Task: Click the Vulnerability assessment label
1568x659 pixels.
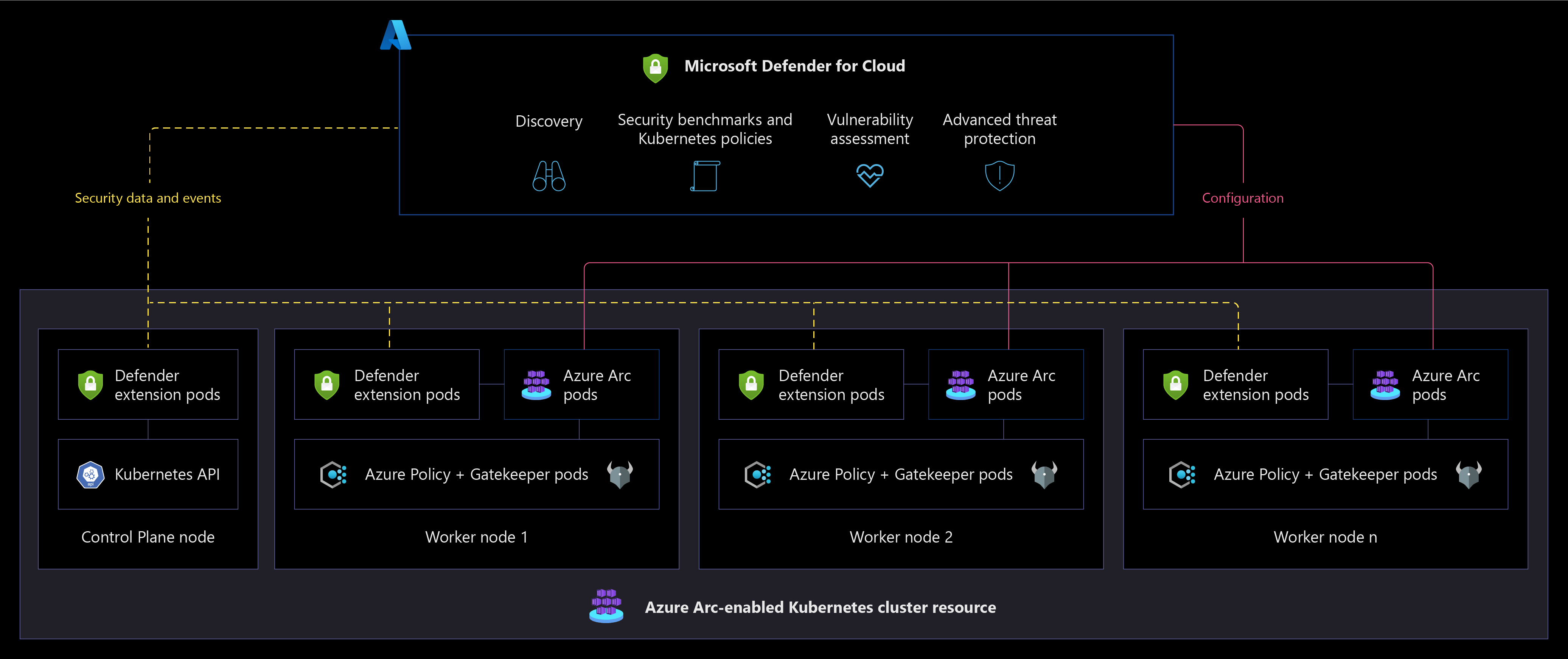Action: pos(870,129)
